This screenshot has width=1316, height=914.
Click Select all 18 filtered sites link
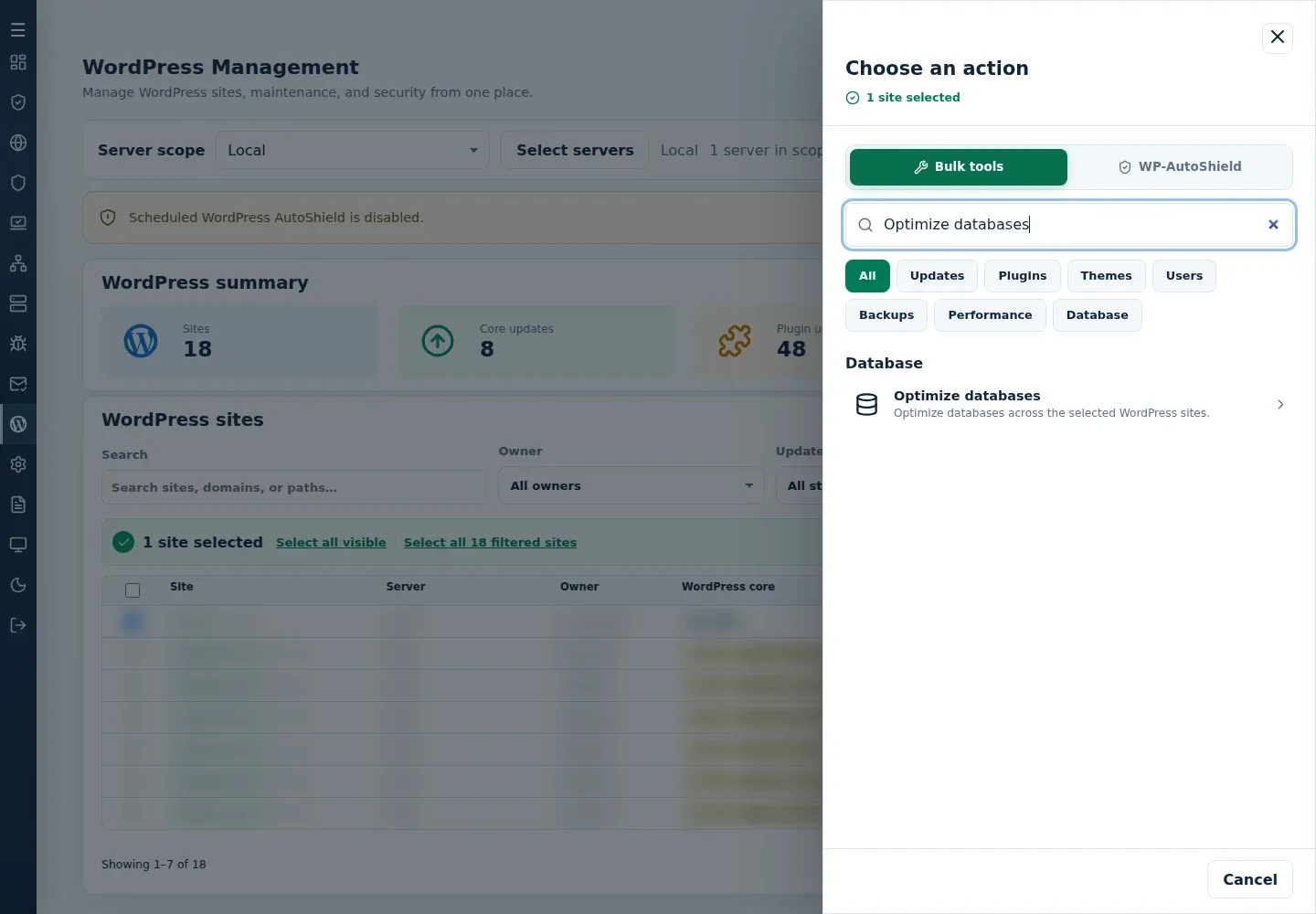[x=490, y=542]
